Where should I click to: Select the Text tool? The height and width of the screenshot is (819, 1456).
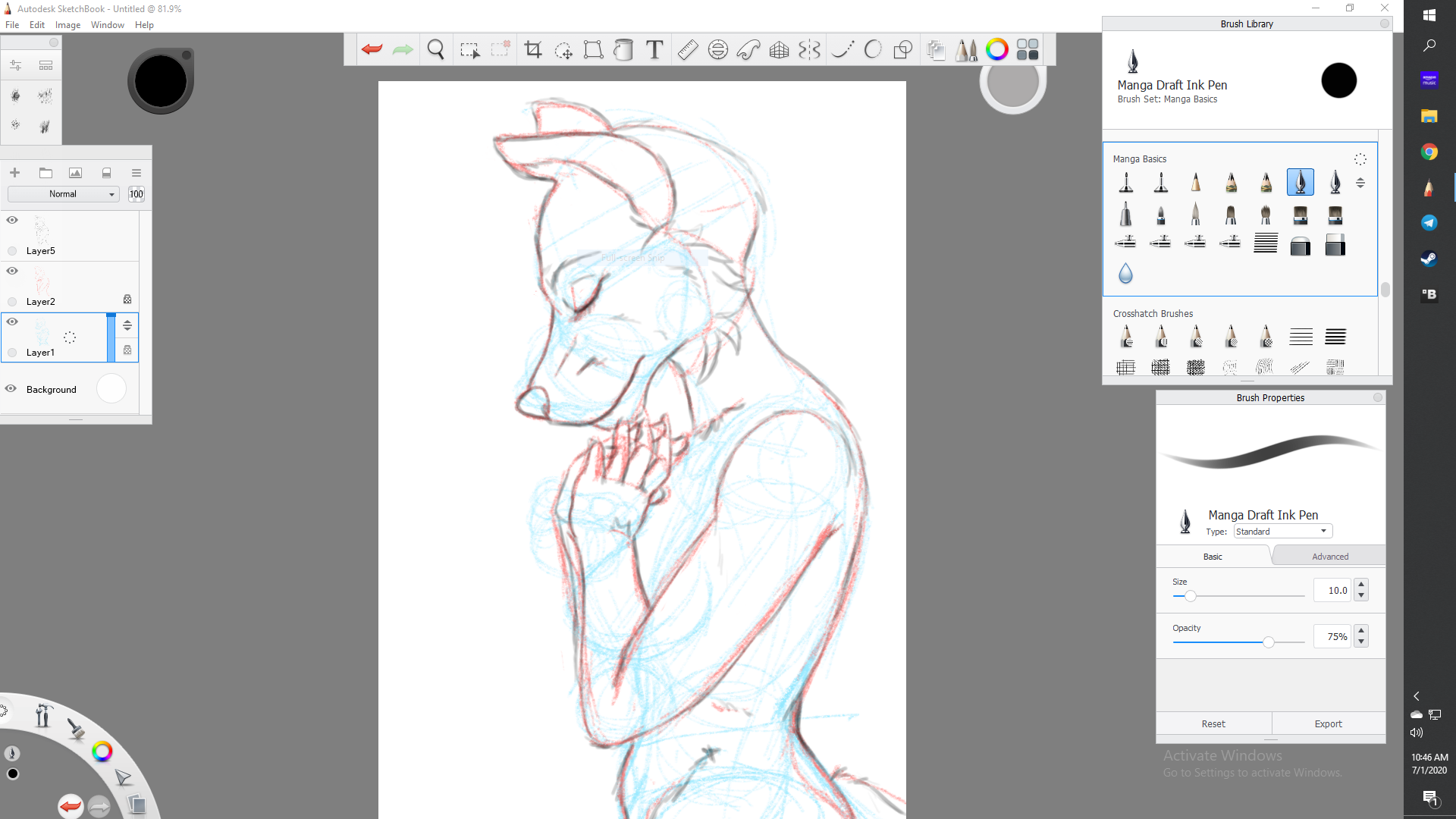click(x=654, y=50)
